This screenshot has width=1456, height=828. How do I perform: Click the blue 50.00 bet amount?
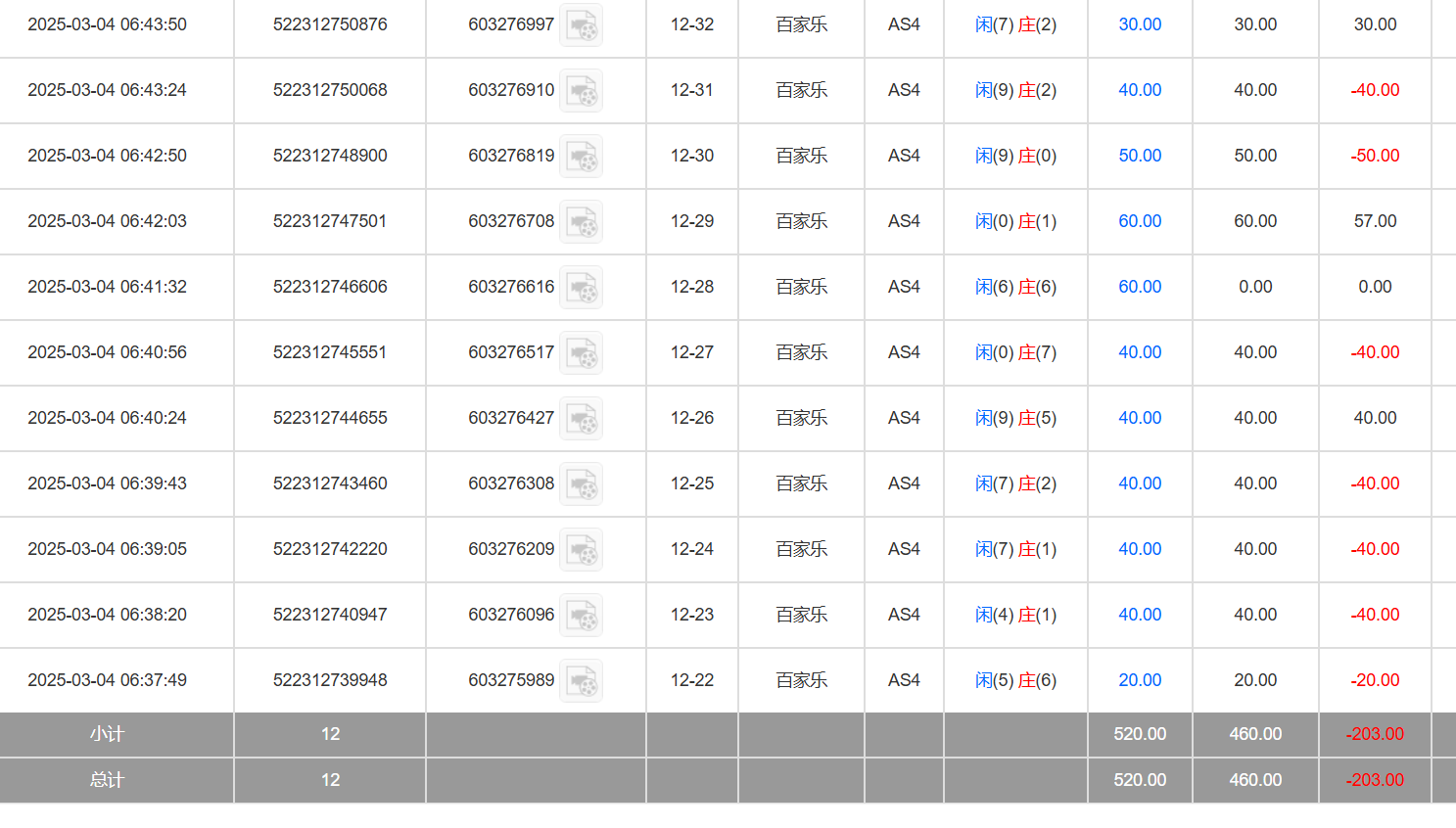pos(1140,156)
